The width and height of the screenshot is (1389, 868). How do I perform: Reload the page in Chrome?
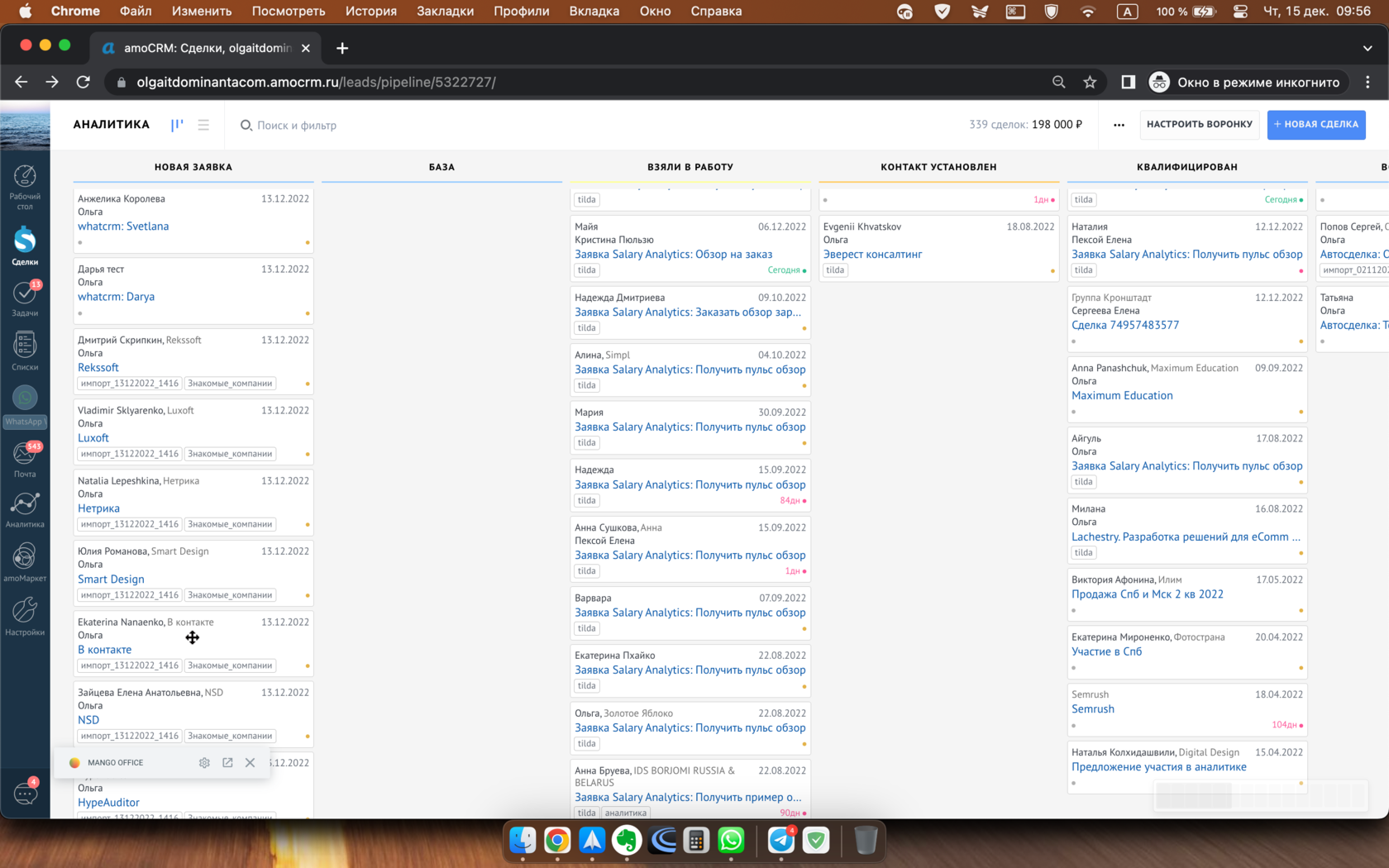tap(83, 82)
